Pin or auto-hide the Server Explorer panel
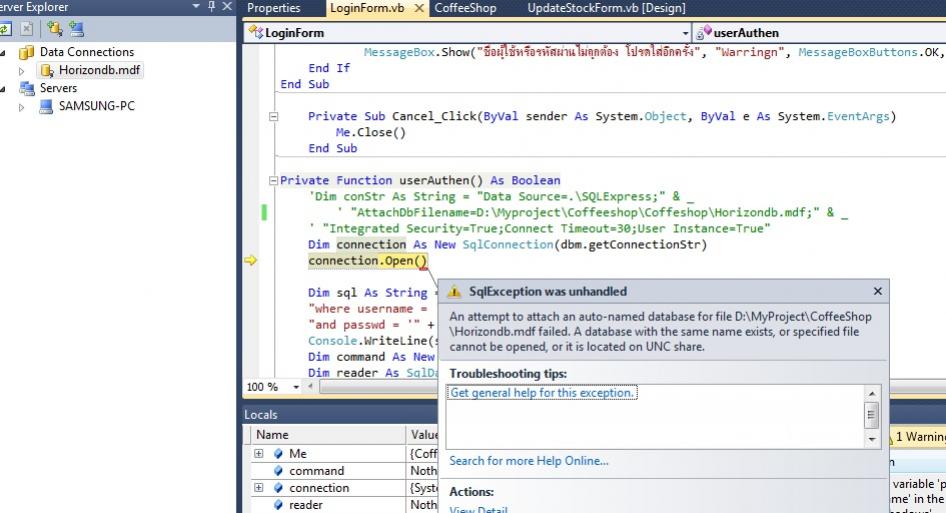 [x=211, y=7]
